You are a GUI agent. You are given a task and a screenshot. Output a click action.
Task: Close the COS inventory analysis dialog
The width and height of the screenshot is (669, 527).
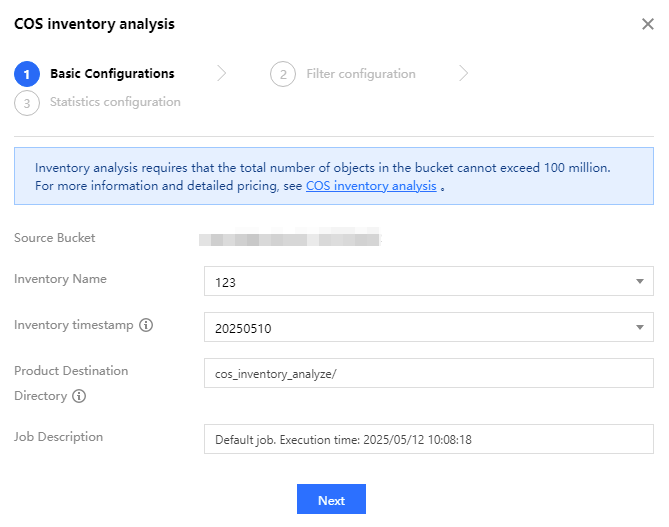click(648, 24)
